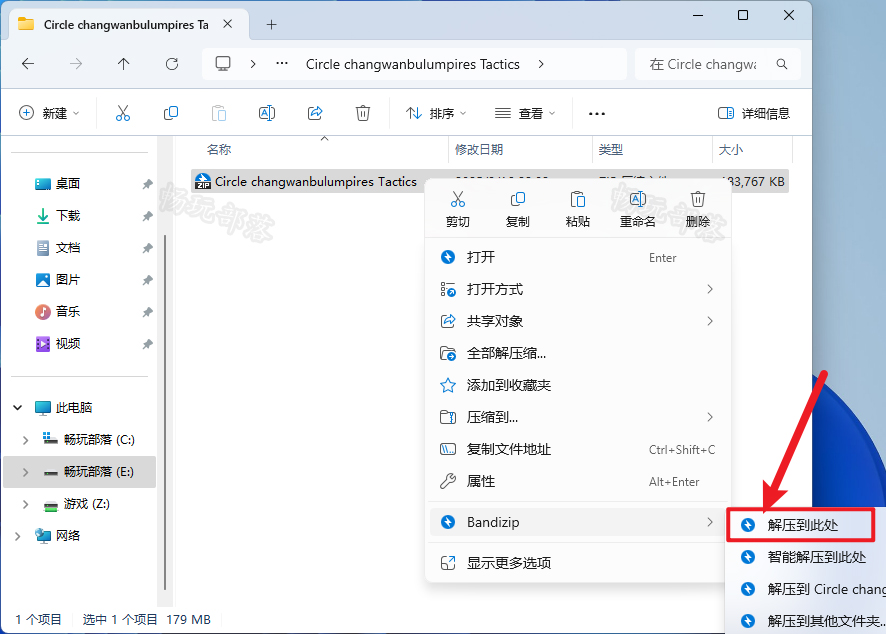Expand the 畅玩部落 (E:) drive
This screenshot has height=634, width=886.
click(x=25, y=472)
